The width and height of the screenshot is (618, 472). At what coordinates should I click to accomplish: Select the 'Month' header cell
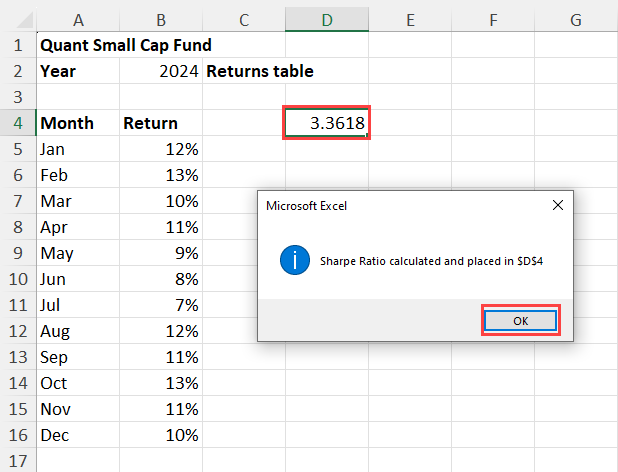[78, 123]
